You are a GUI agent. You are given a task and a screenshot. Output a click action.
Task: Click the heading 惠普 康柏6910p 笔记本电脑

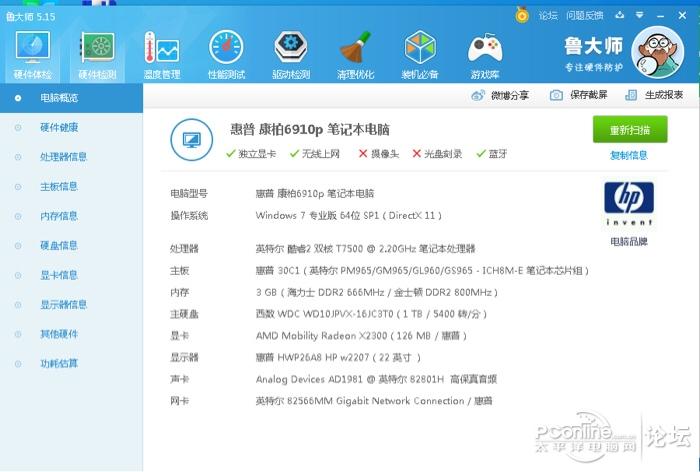[310, 129]
